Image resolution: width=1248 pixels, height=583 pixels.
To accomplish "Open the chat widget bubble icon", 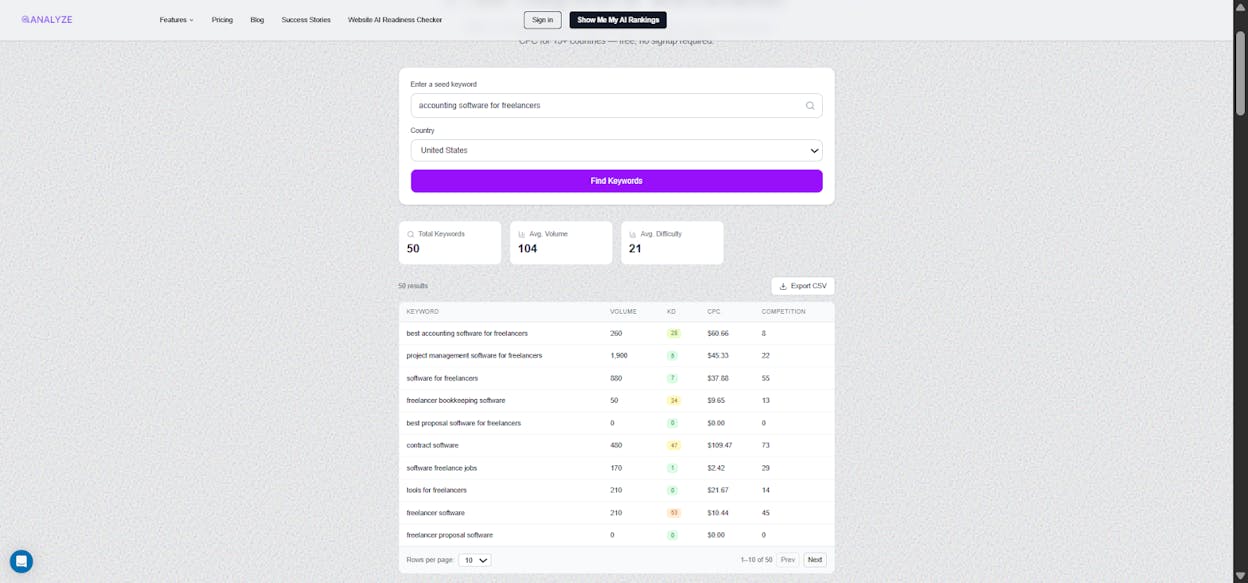I will pos(21,561).
